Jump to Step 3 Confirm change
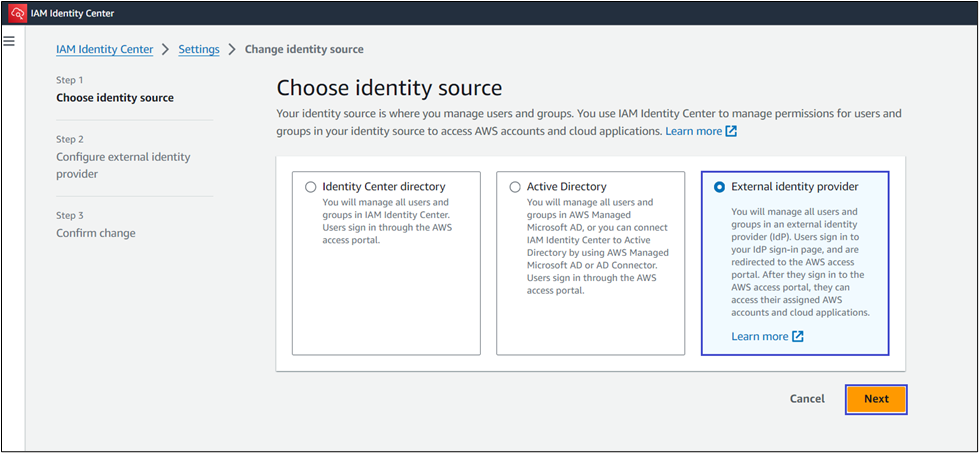Screen dimensions: 979x453 96,233
